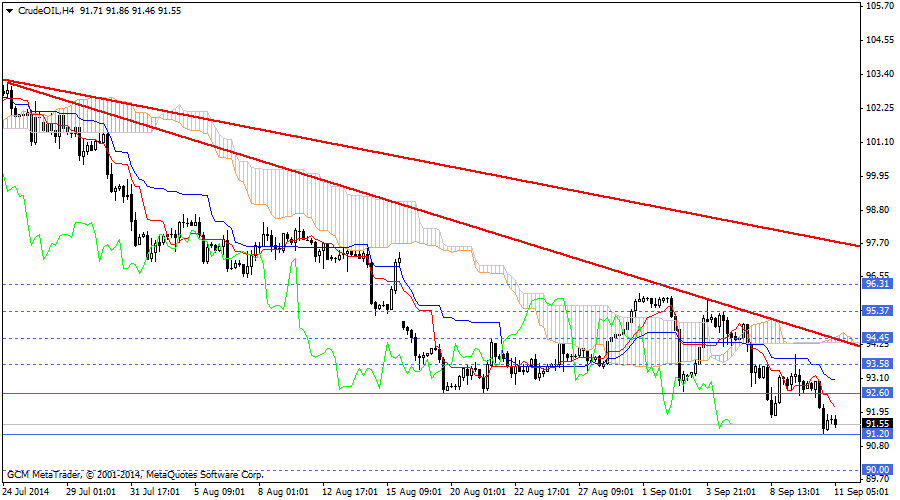Screen dimensions: 900x500
Task: Click the current price 91.55 black label
Action: (x=877, y=423)
